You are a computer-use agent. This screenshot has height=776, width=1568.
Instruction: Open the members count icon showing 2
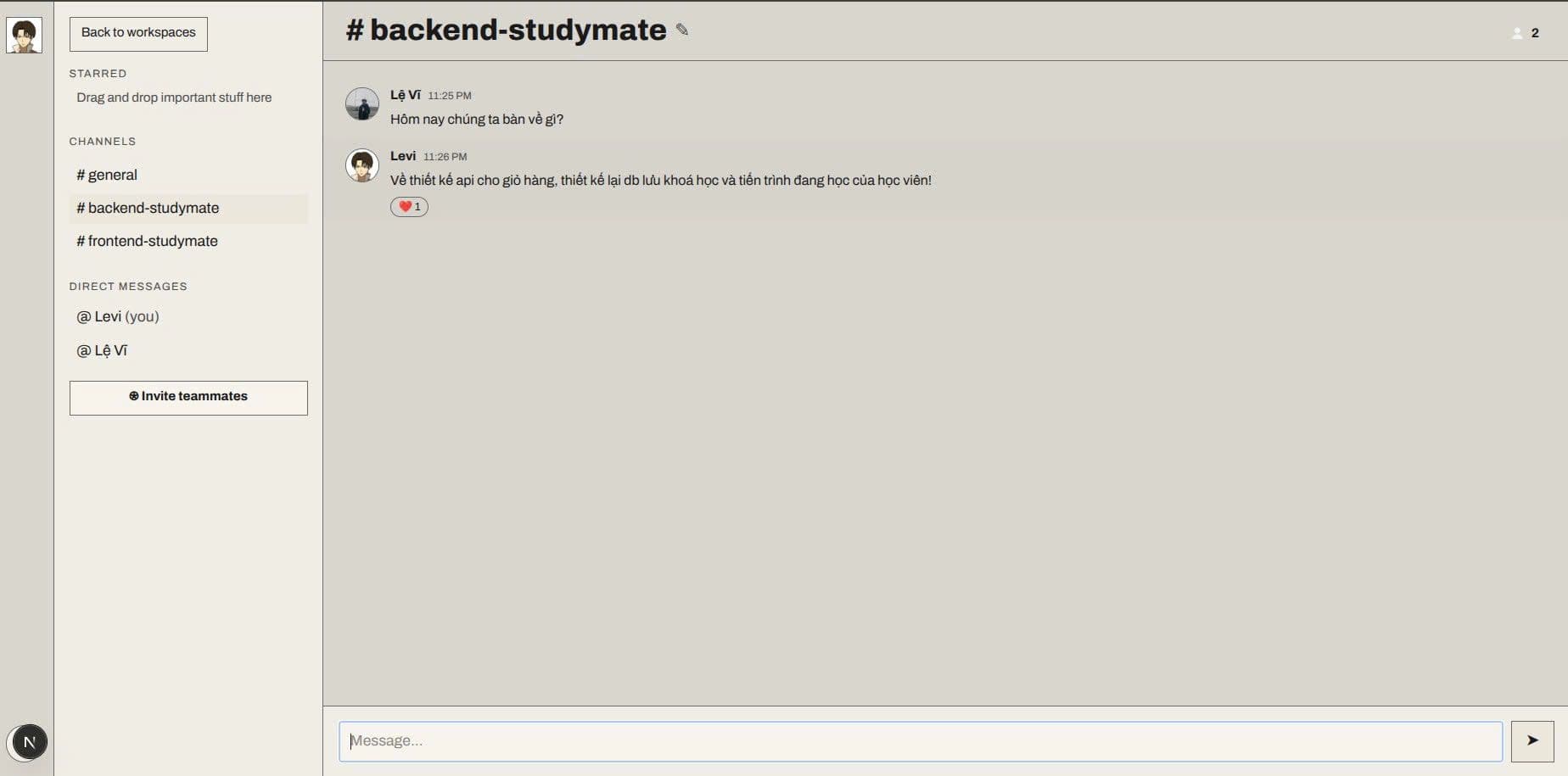click(x=1525, y=33)
